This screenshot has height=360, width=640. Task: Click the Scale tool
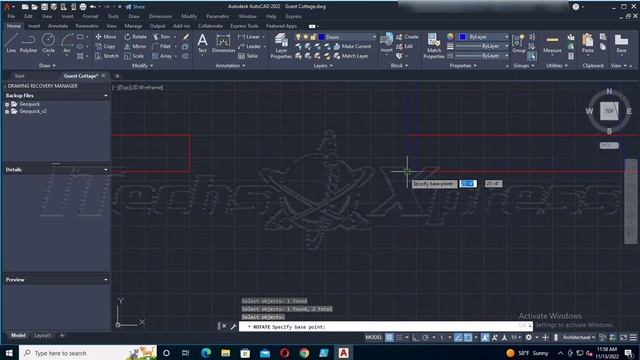134,56
